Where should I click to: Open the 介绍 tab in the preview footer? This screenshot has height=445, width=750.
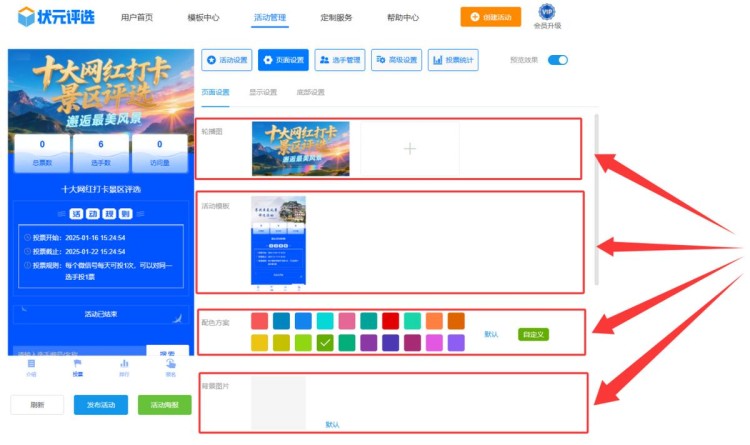point(31,367)
